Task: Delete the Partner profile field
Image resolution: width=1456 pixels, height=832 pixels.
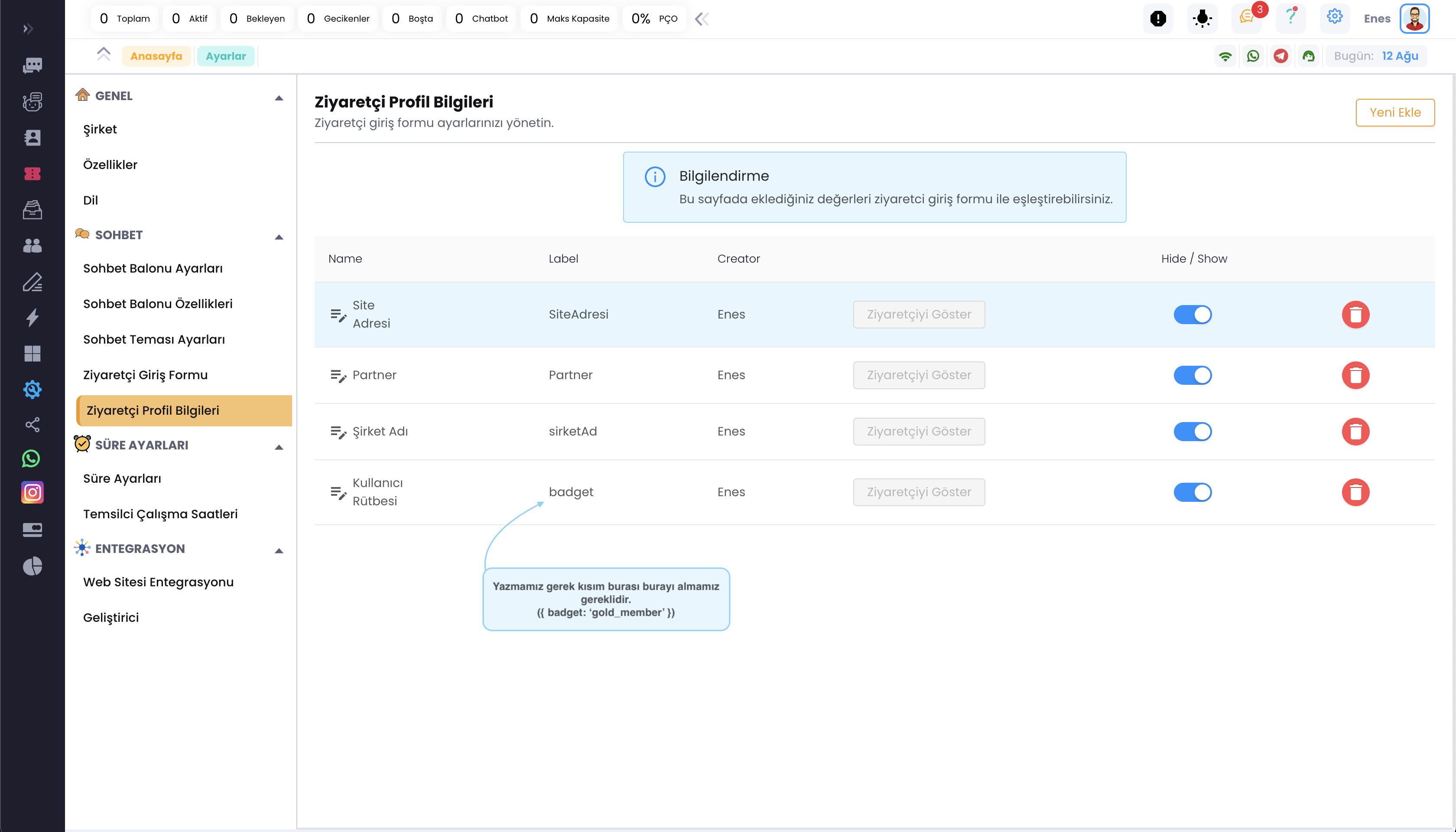Action: tap(1355, 375)
